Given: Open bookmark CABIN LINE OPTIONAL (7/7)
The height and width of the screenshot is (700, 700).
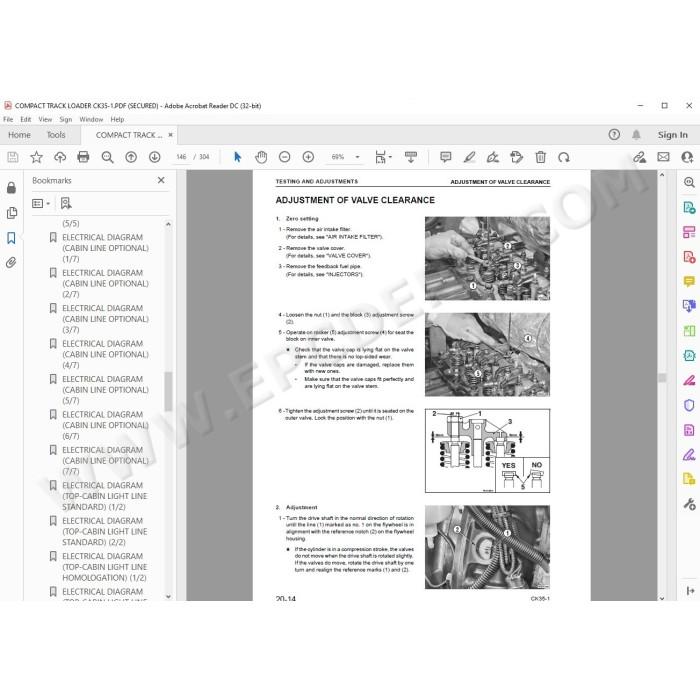Looking at the screenshot, I should (105, 461).
